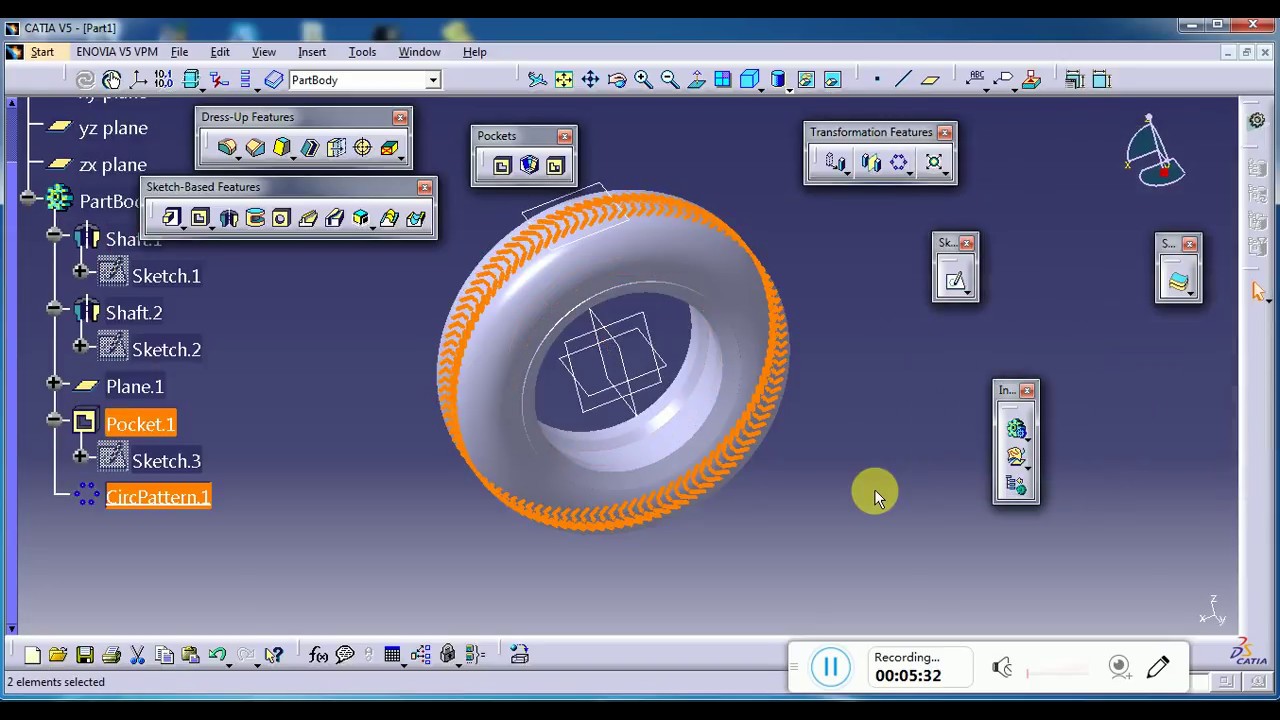The image size is (1280, 720).
Task: Select the Pan view tool
Action: tap(590, 80)
